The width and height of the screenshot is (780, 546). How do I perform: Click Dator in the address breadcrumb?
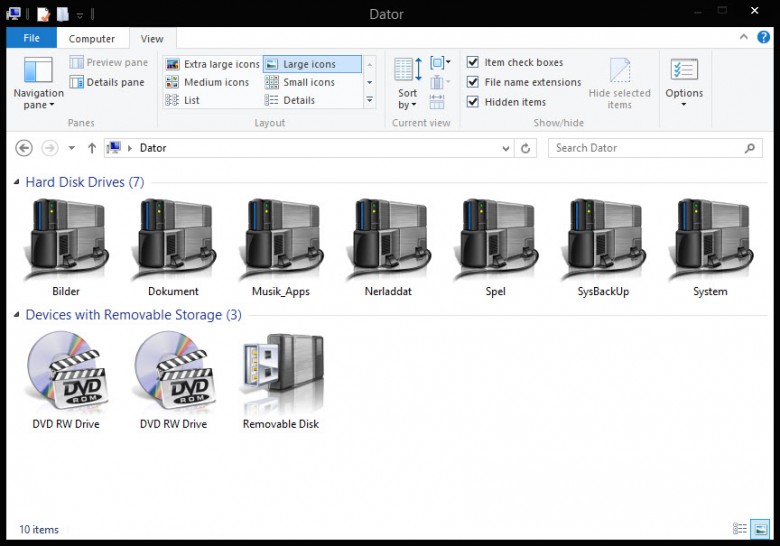[153, 148]
